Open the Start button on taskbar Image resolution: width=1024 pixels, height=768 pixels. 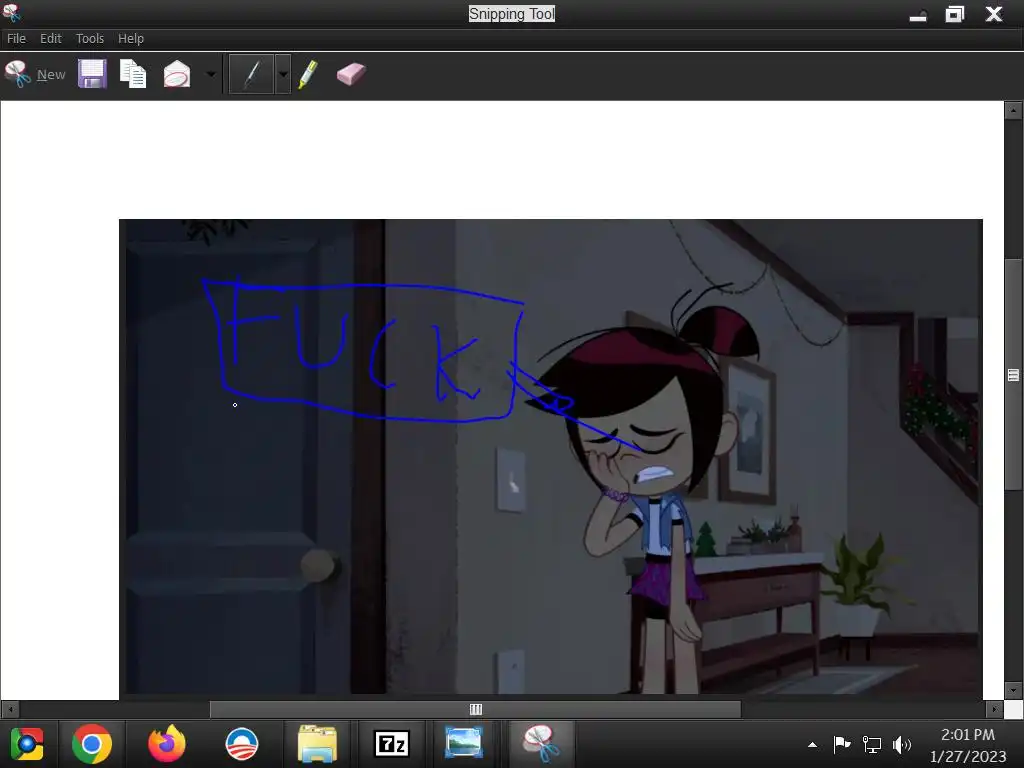pyautogui.click(x=27, y=744)
